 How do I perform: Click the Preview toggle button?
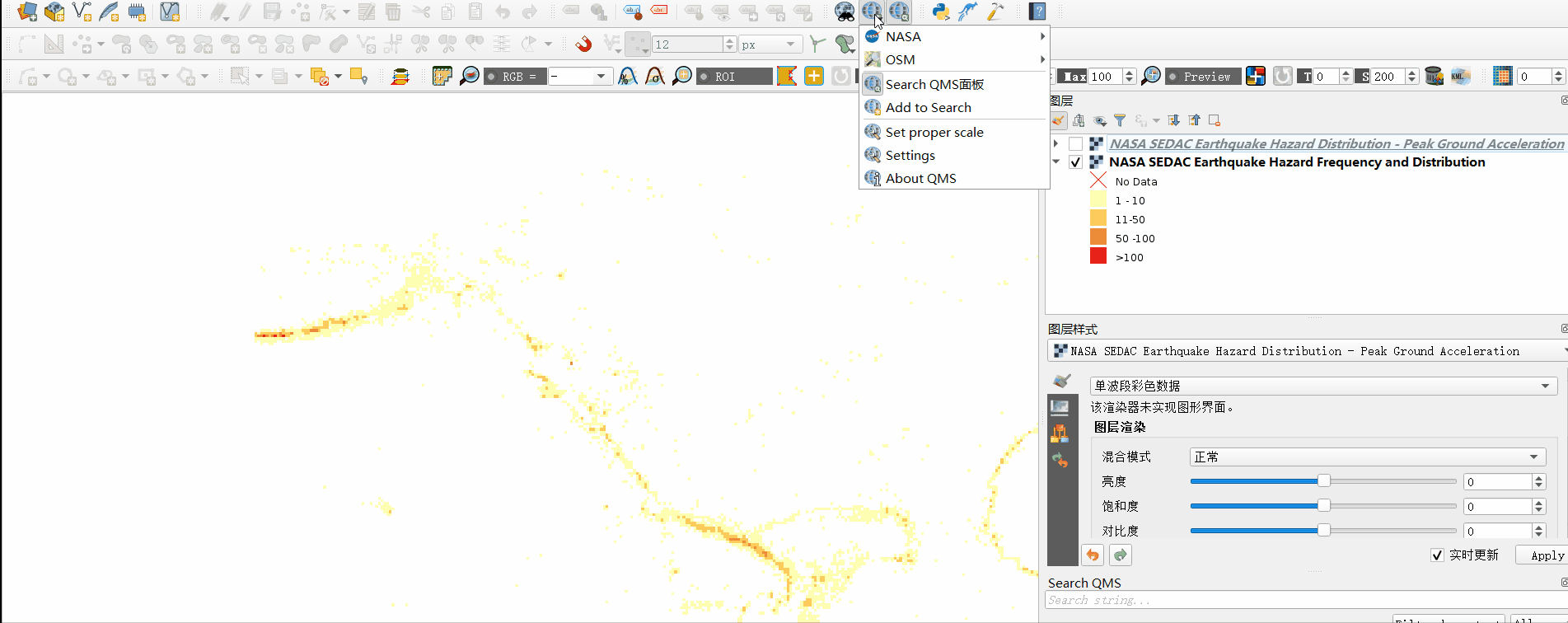(x=1203, y=77)
